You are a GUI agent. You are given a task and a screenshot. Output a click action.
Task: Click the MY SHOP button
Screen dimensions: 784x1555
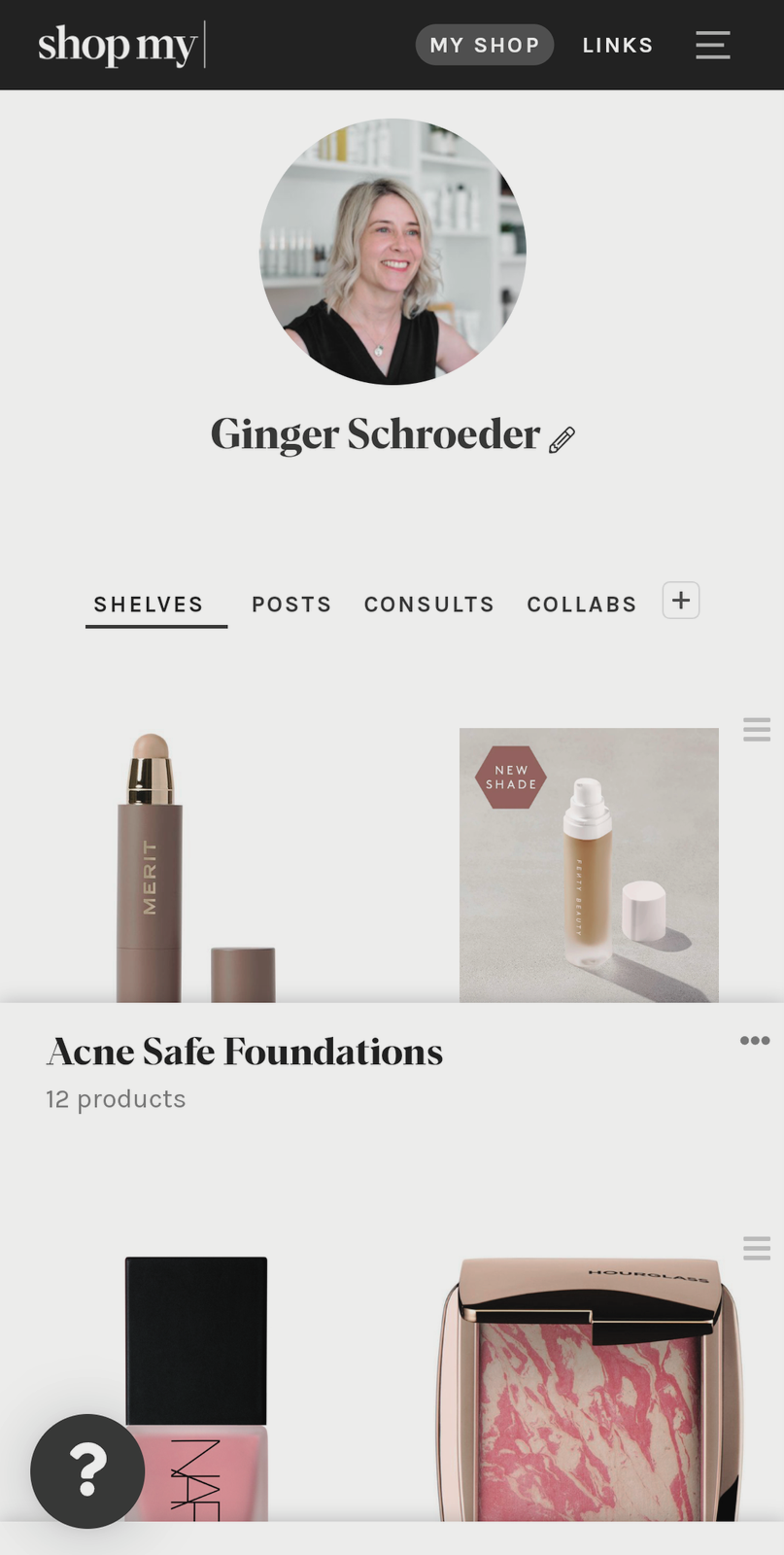point(485,45)
